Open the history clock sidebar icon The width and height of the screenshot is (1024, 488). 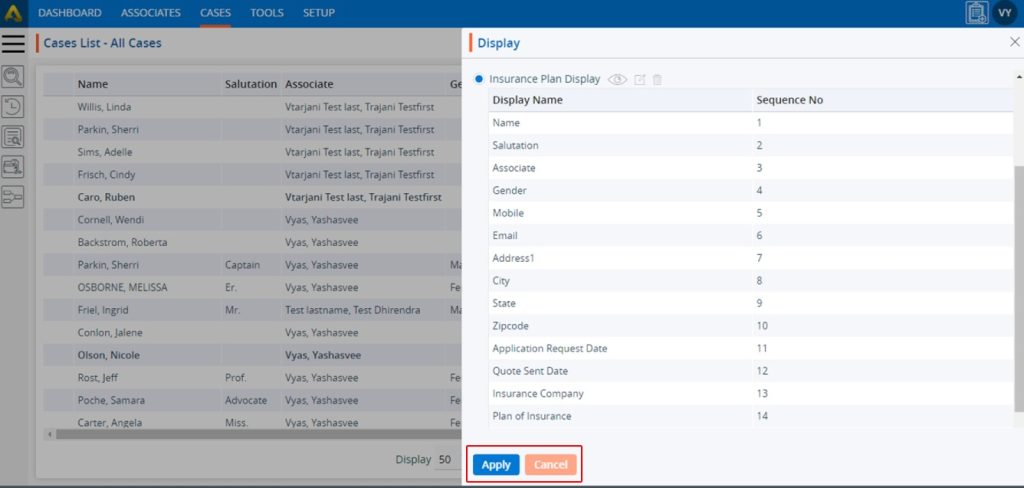click(13, 107)
